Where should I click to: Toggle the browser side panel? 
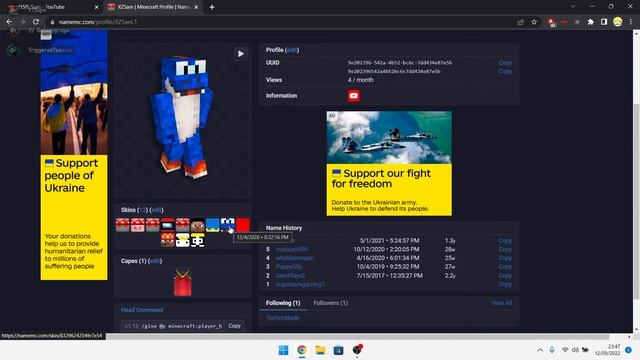(x=604, y=22)
